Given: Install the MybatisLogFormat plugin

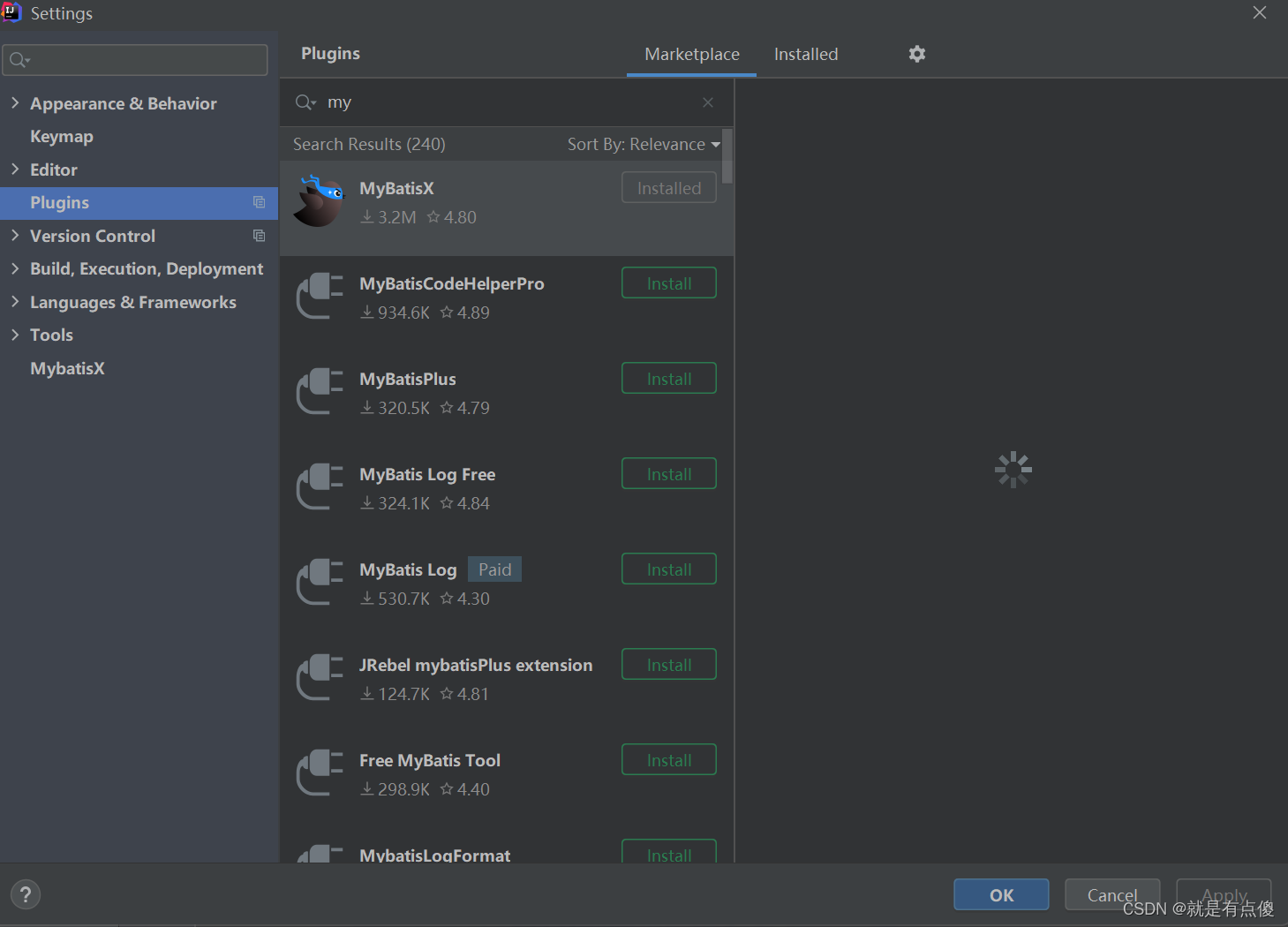Looking at the screenshot, I should (669, 852).
